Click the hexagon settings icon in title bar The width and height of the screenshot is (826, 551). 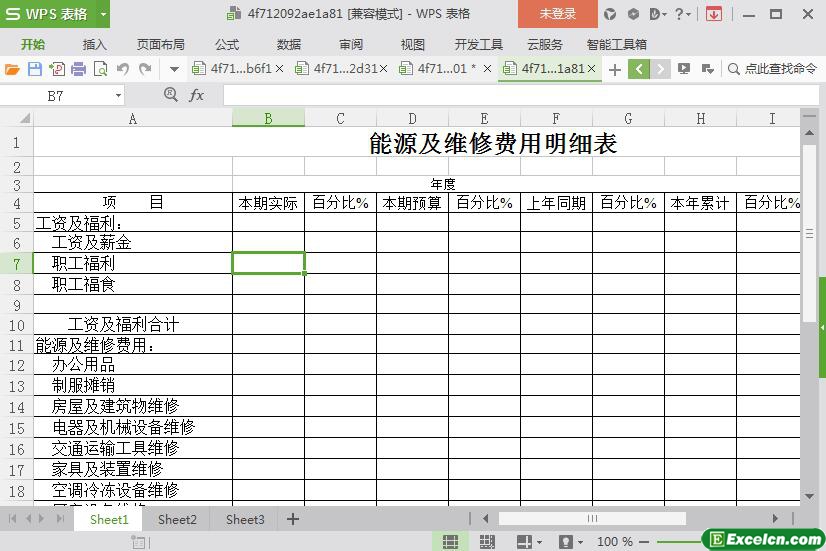point(633,14)
